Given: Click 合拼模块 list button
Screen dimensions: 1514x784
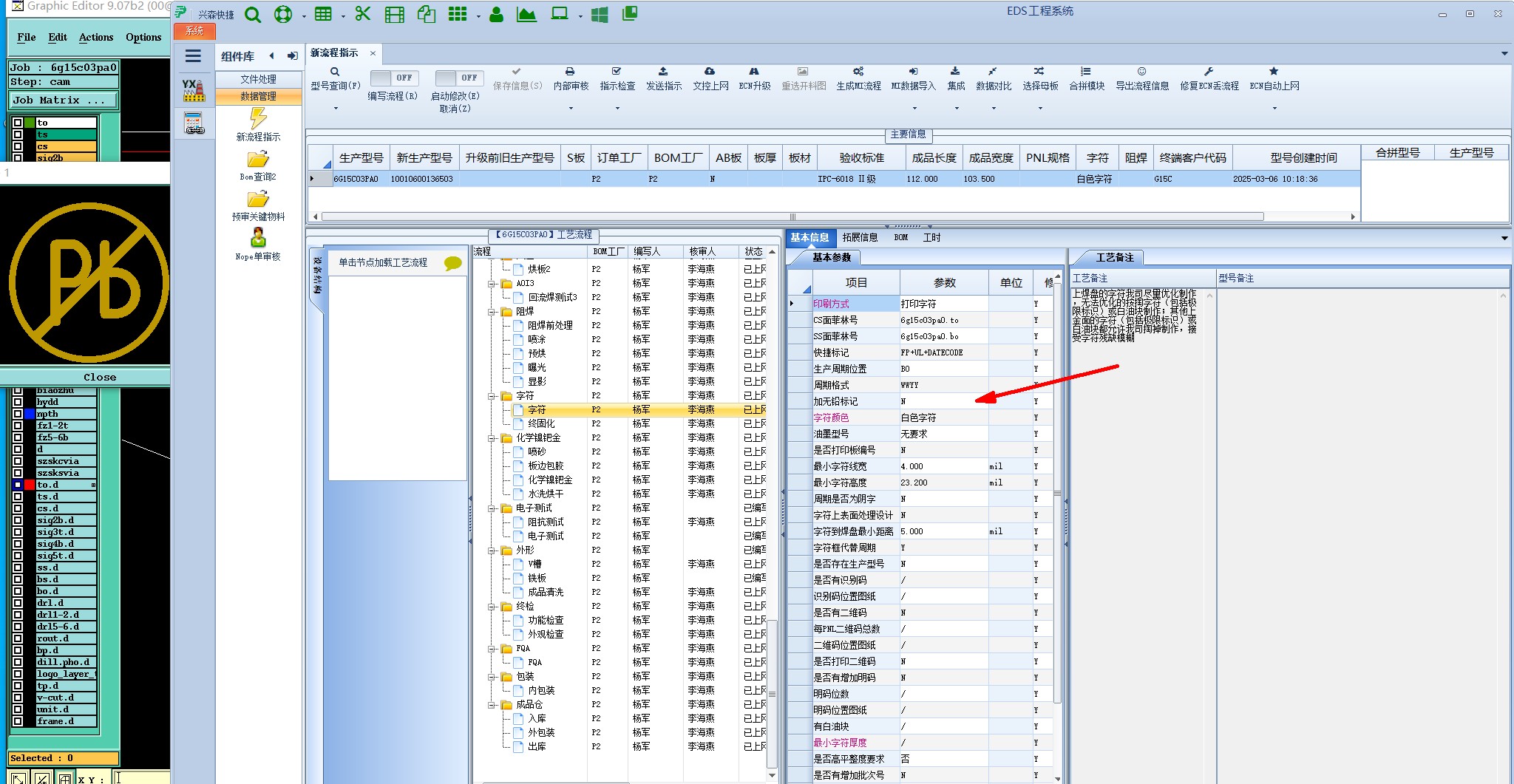Looking at the screenshot, I should [1087, 79].
